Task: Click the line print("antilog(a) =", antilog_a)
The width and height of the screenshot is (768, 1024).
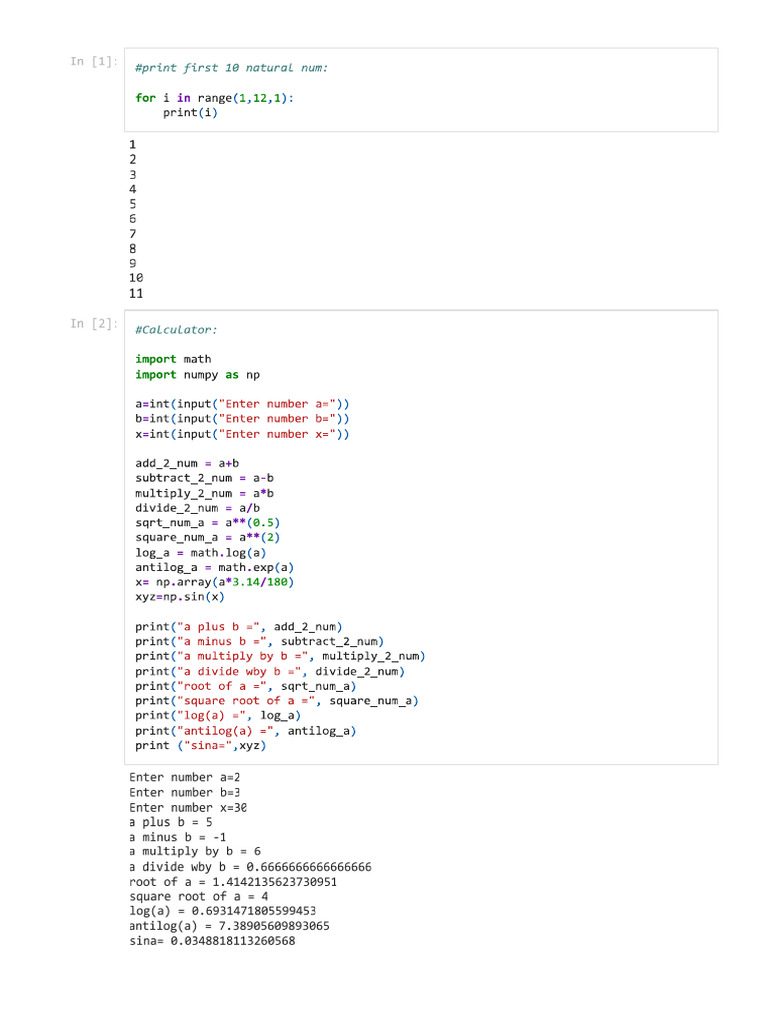Action: click(246, 731)
